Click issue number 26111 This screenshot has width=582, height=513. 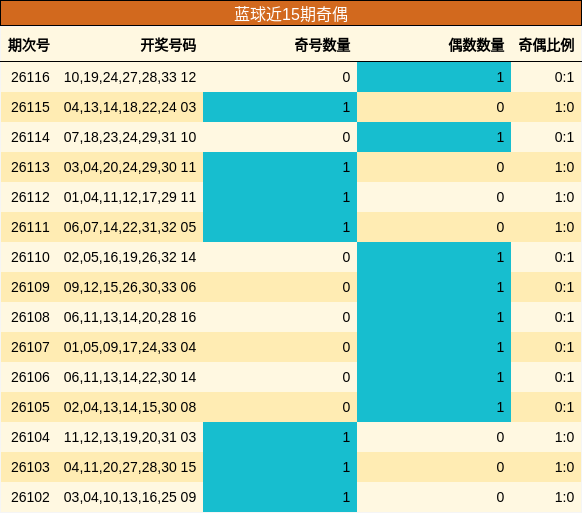[30, 227]
